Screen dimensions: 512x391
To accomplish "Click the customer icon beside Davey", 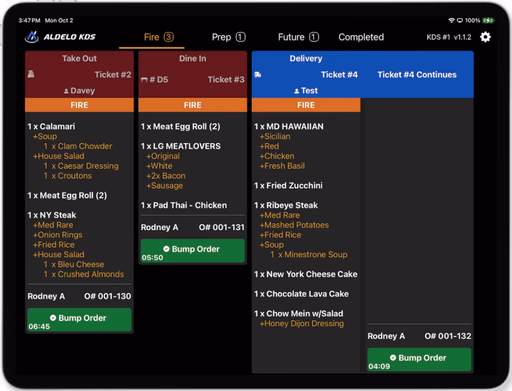I will coord(66,91).
